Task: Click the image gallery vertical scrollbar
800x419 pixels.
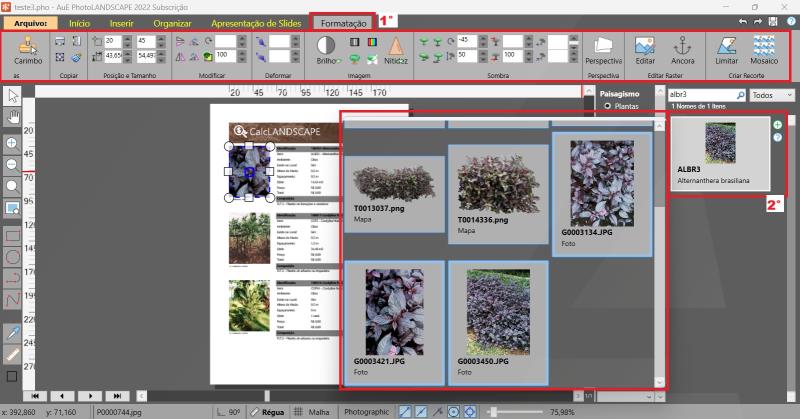Action: [x=659, y=253]
